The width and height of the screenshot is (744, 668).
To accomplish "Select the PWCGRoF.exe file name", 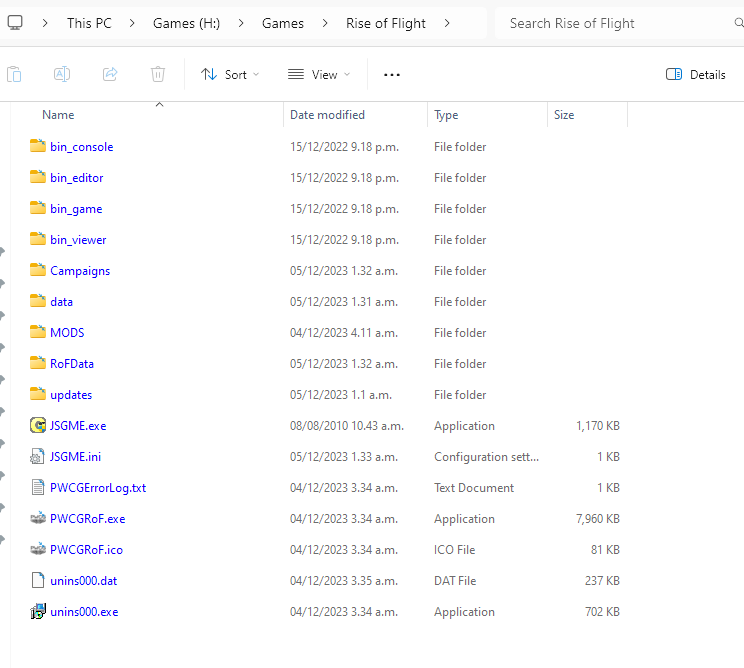I will 88,519.
